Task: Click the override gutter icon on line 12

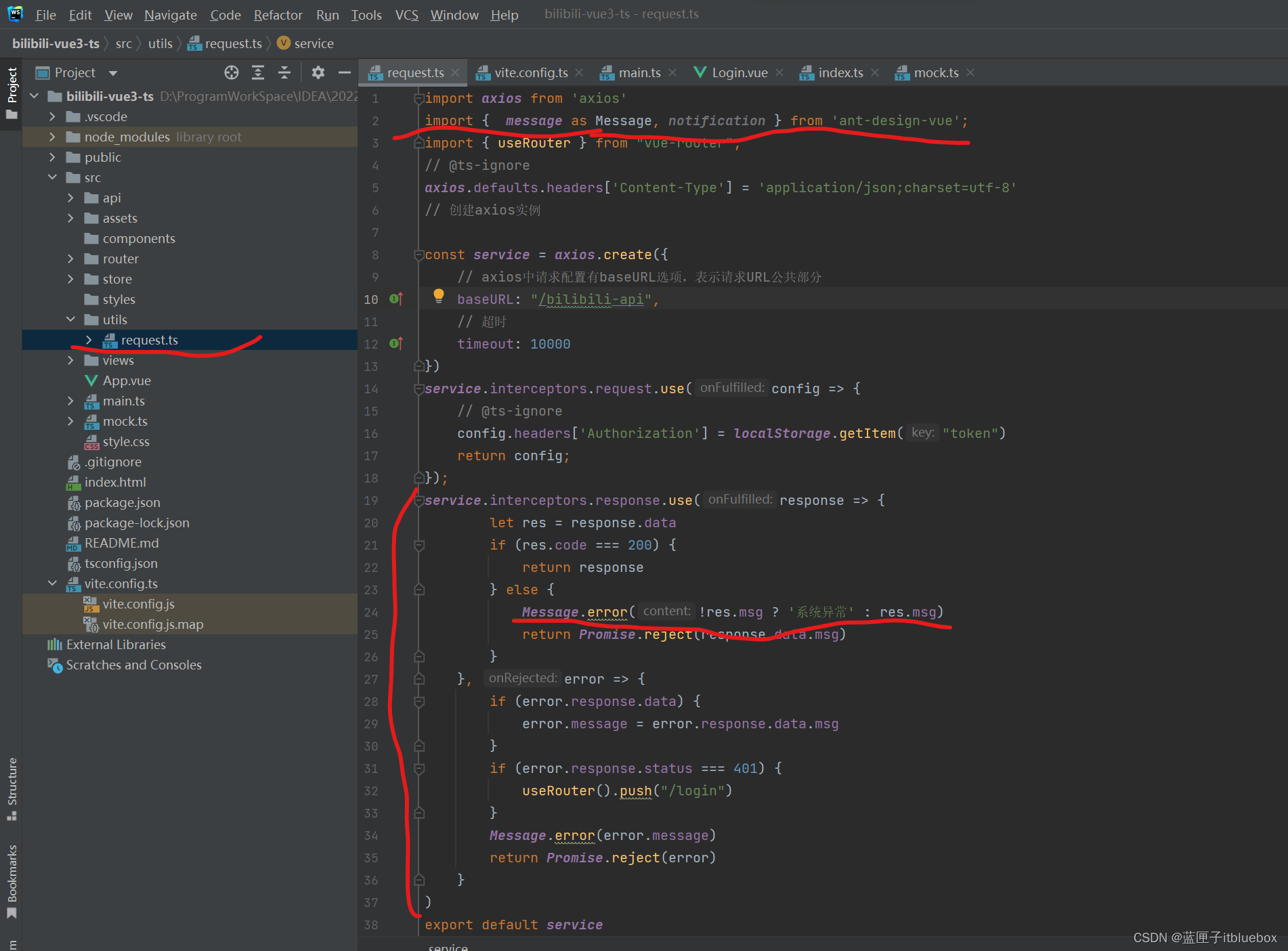Action: click(x=396, y=344)
